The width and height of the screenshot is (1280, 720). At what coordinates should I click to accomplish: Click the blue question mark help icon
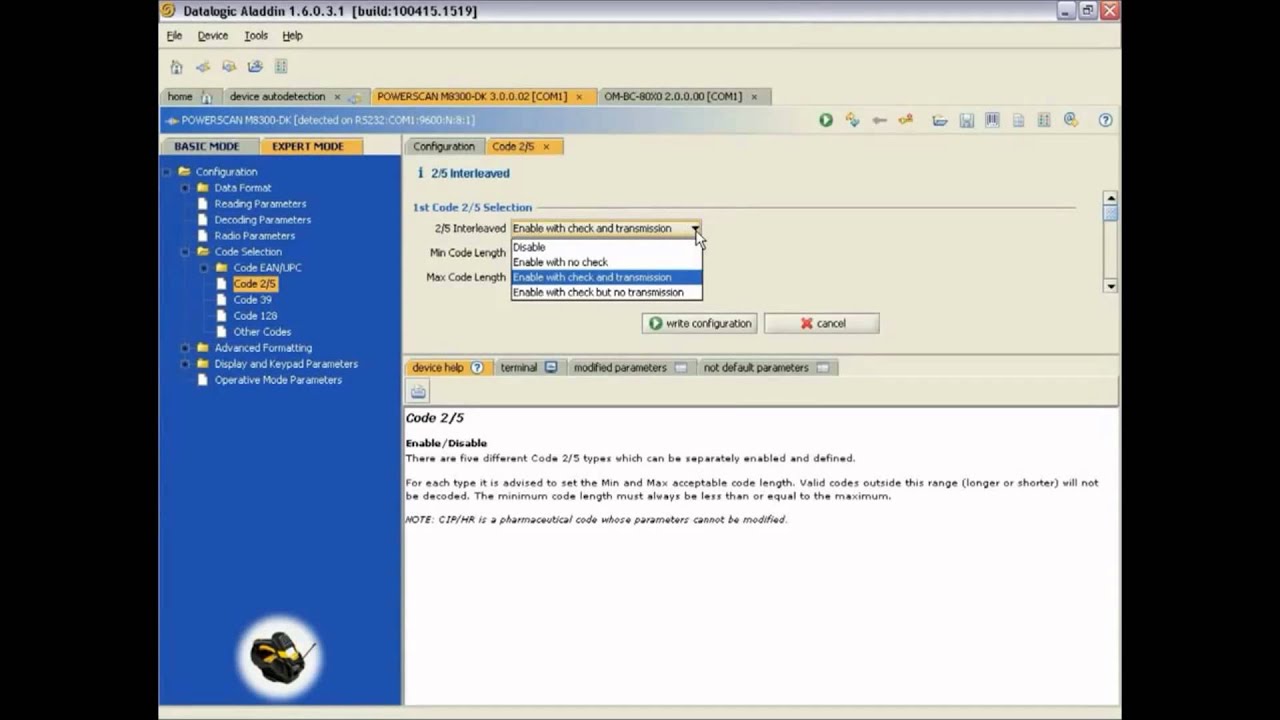point(1105,120)
